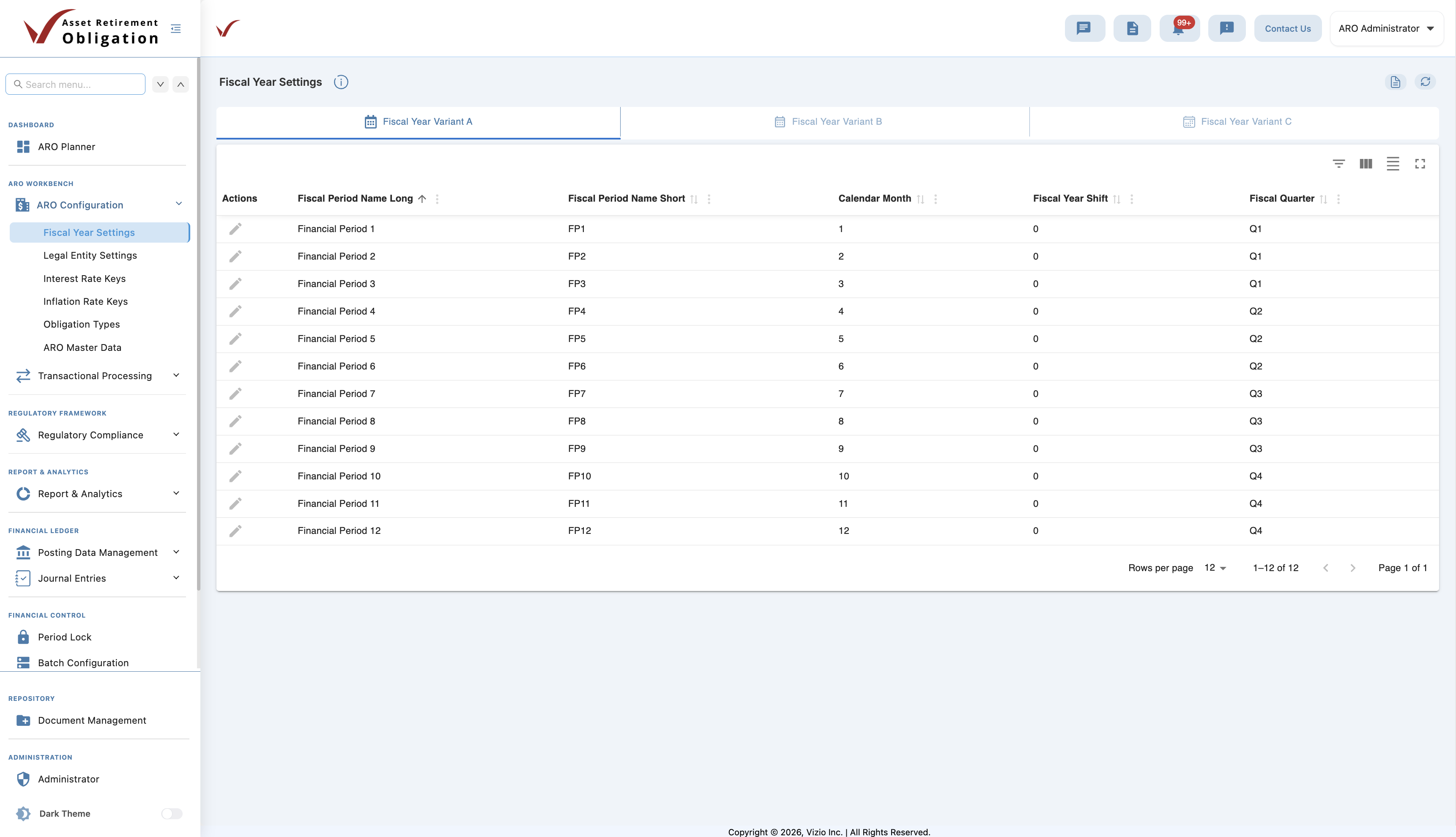Image resolution: width=1456 pixels, height=837 pixels.
Task: Open the export document icon above the table
Action: 1396,82
